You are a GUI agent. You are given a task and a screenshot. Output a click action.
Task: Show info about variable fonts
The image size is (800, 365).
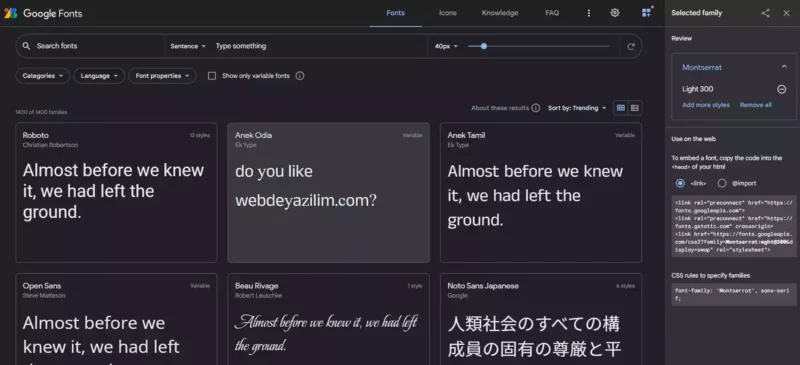point(300,76)
